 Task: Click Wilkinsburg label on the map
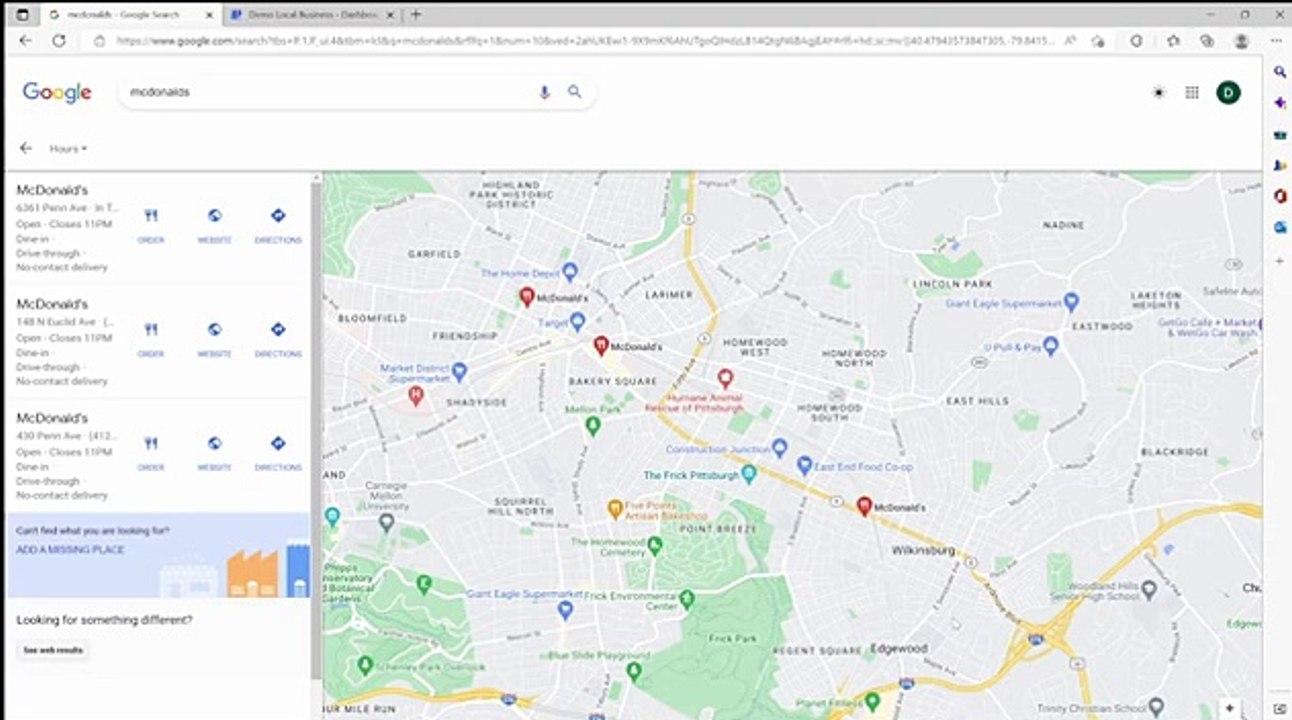point(923,551)
